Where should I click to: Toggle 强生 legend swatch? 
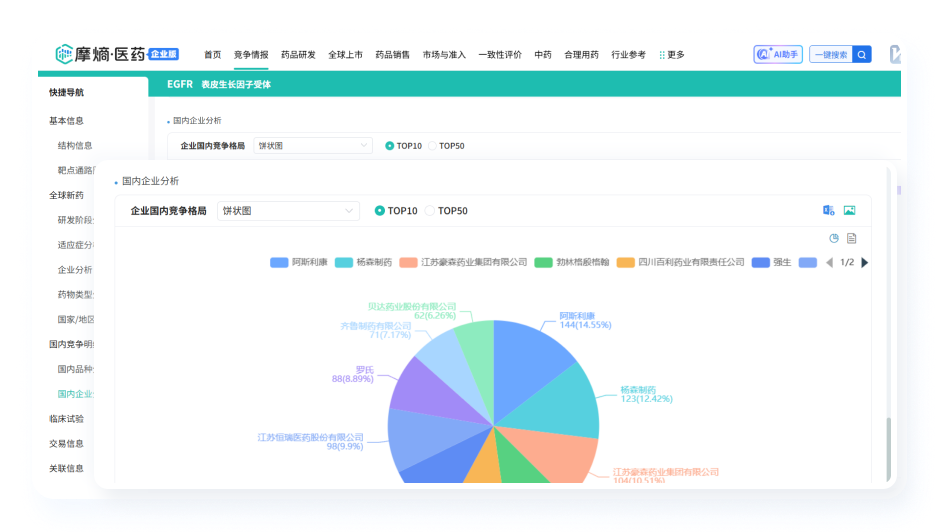coord(761,262)
